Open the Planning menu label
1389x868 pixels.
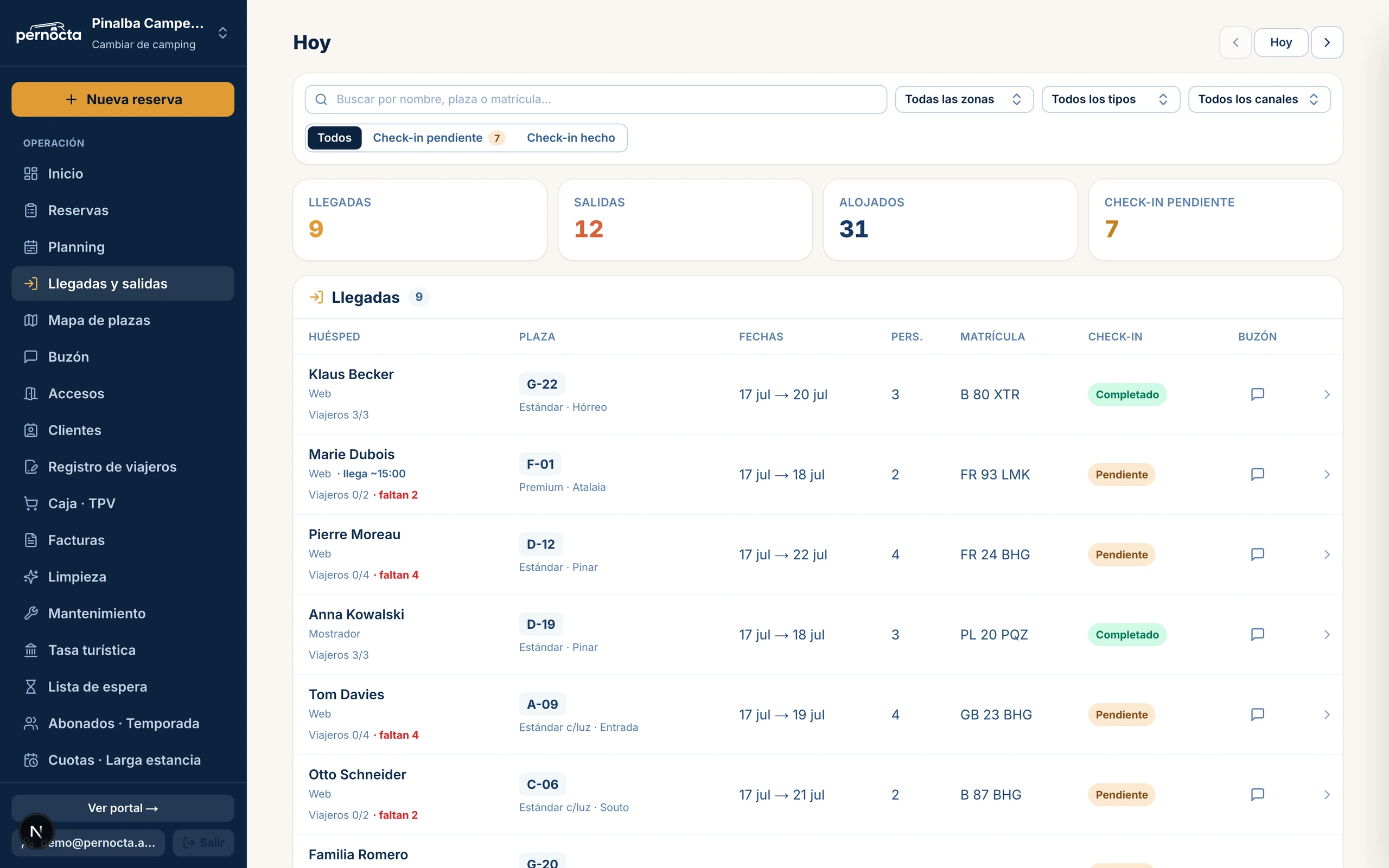pyautogui.click(x=77, y=247)
